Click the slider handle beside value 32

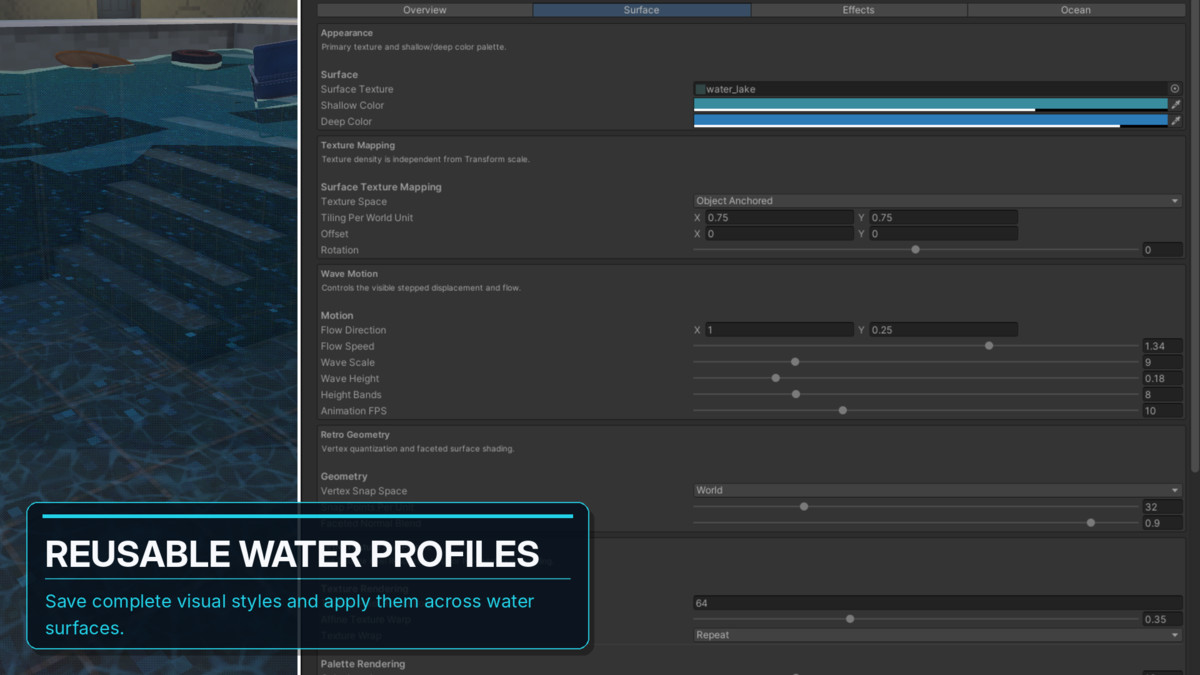pyautogui.click(x=804, y=507)
